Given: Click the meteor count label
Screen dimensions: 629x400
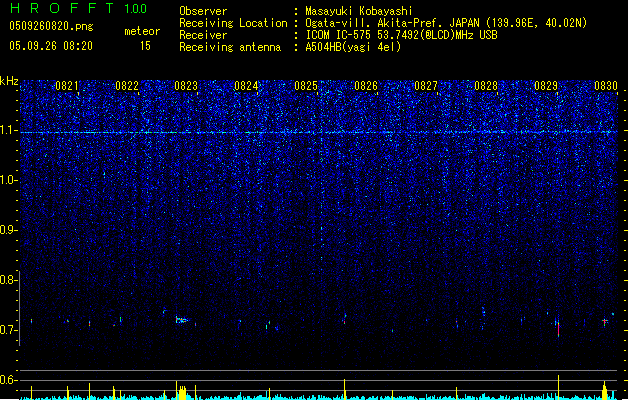Looking at the screenshot, I should point(142,31).
